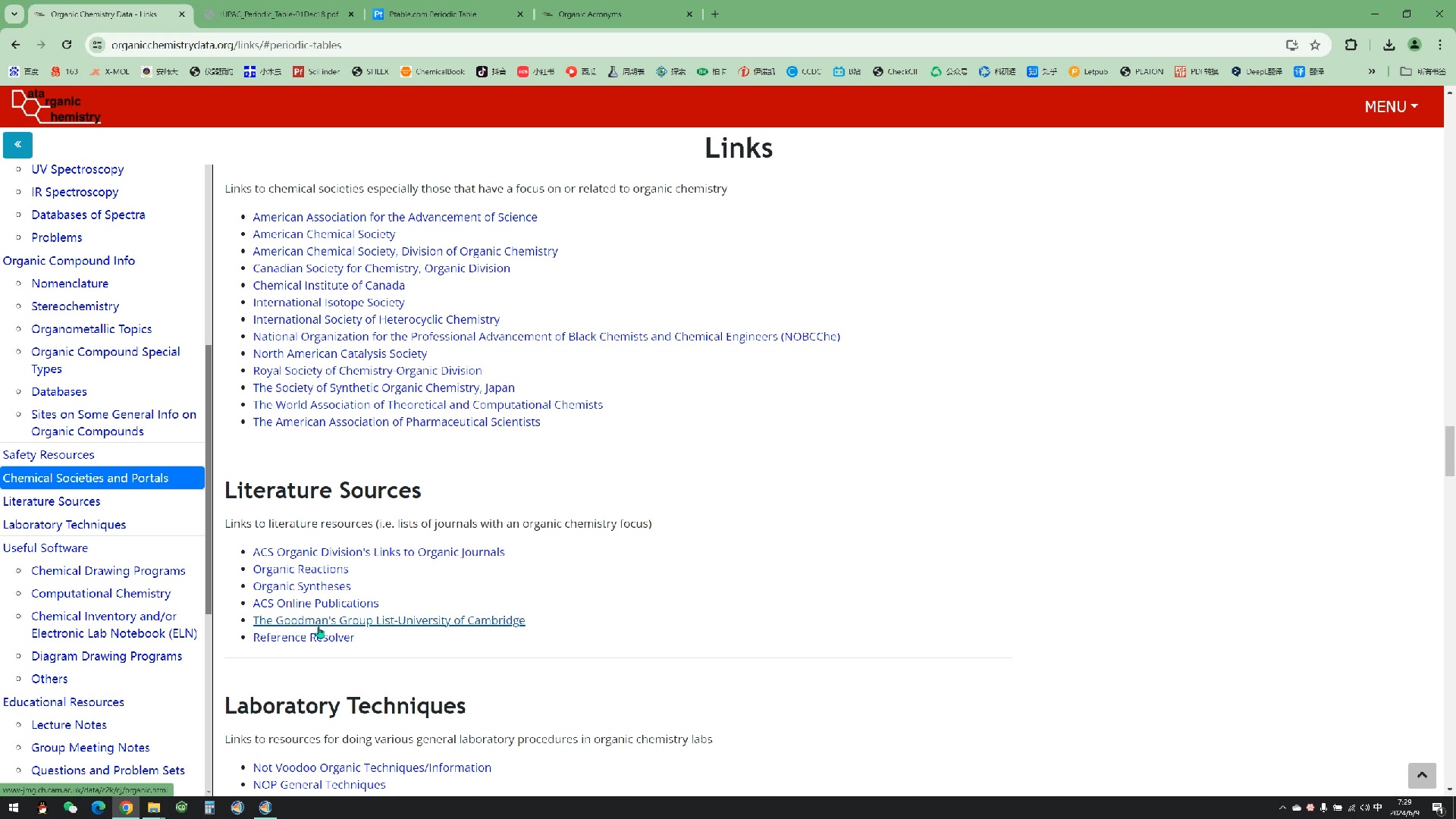Close the Organic Chemistry Data - Links tab

pos(182,14)
